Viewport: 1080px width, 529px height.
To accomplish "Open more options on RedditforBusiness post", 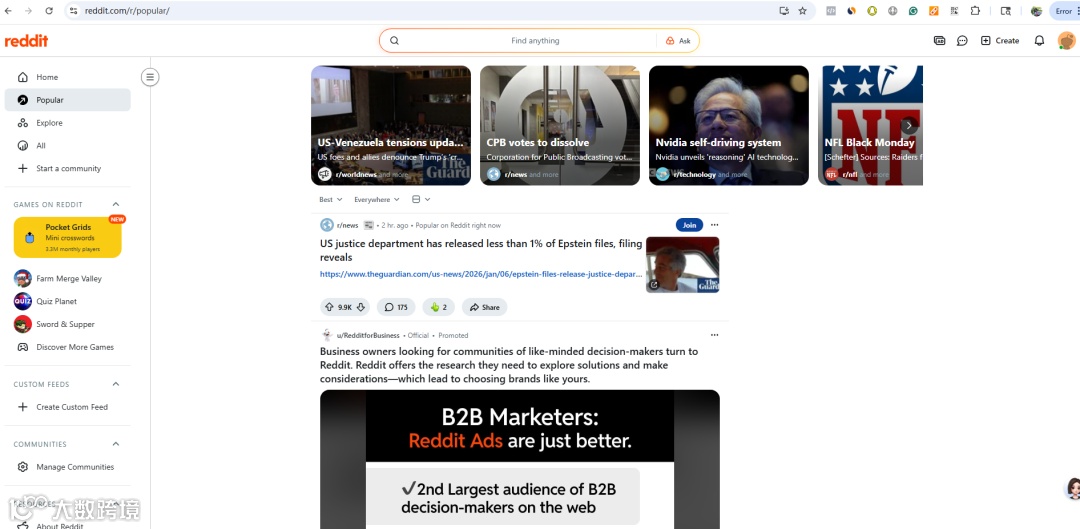I will 714,335.
